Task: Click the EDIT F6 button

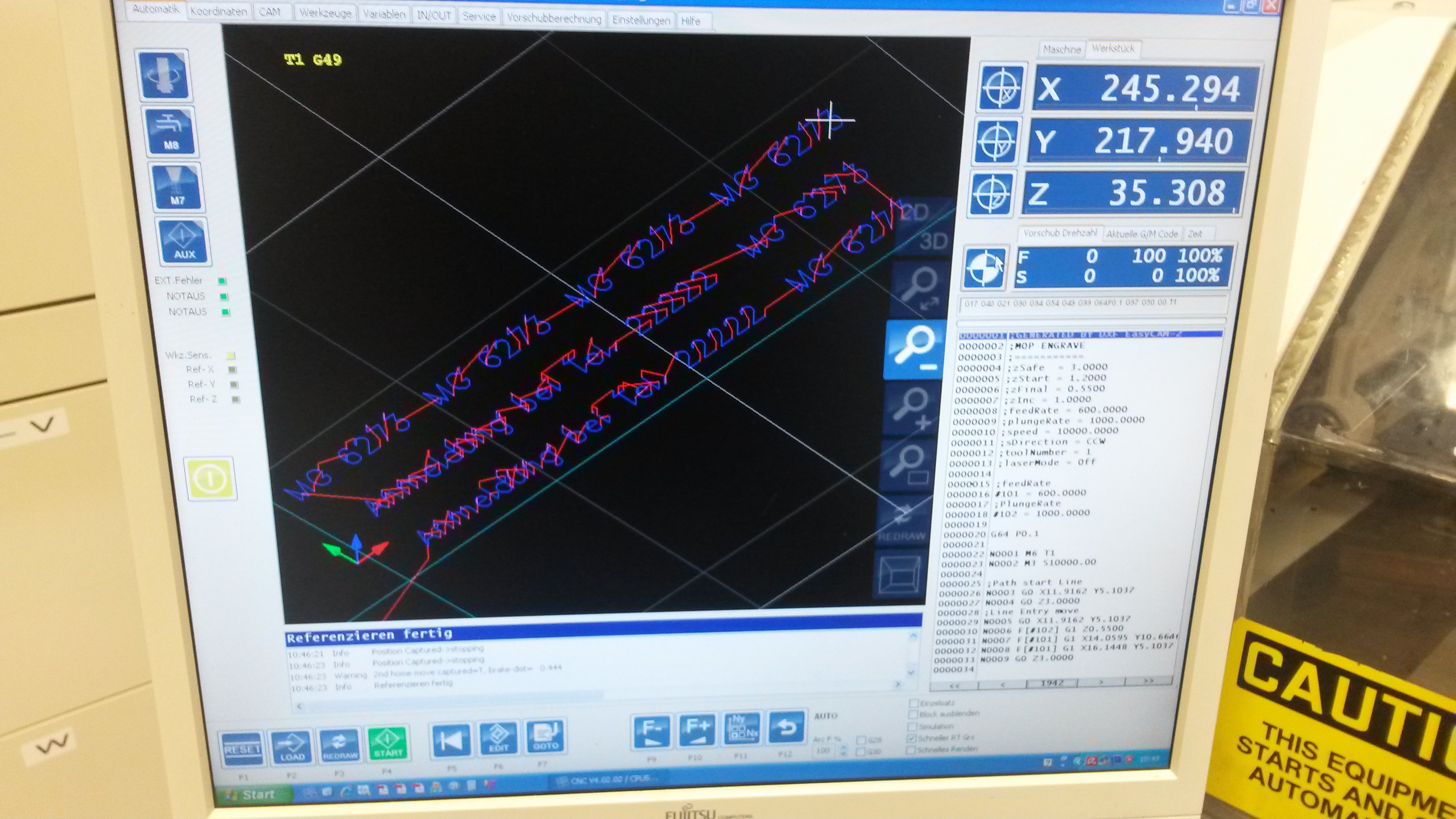Action: tap(498, 738)
